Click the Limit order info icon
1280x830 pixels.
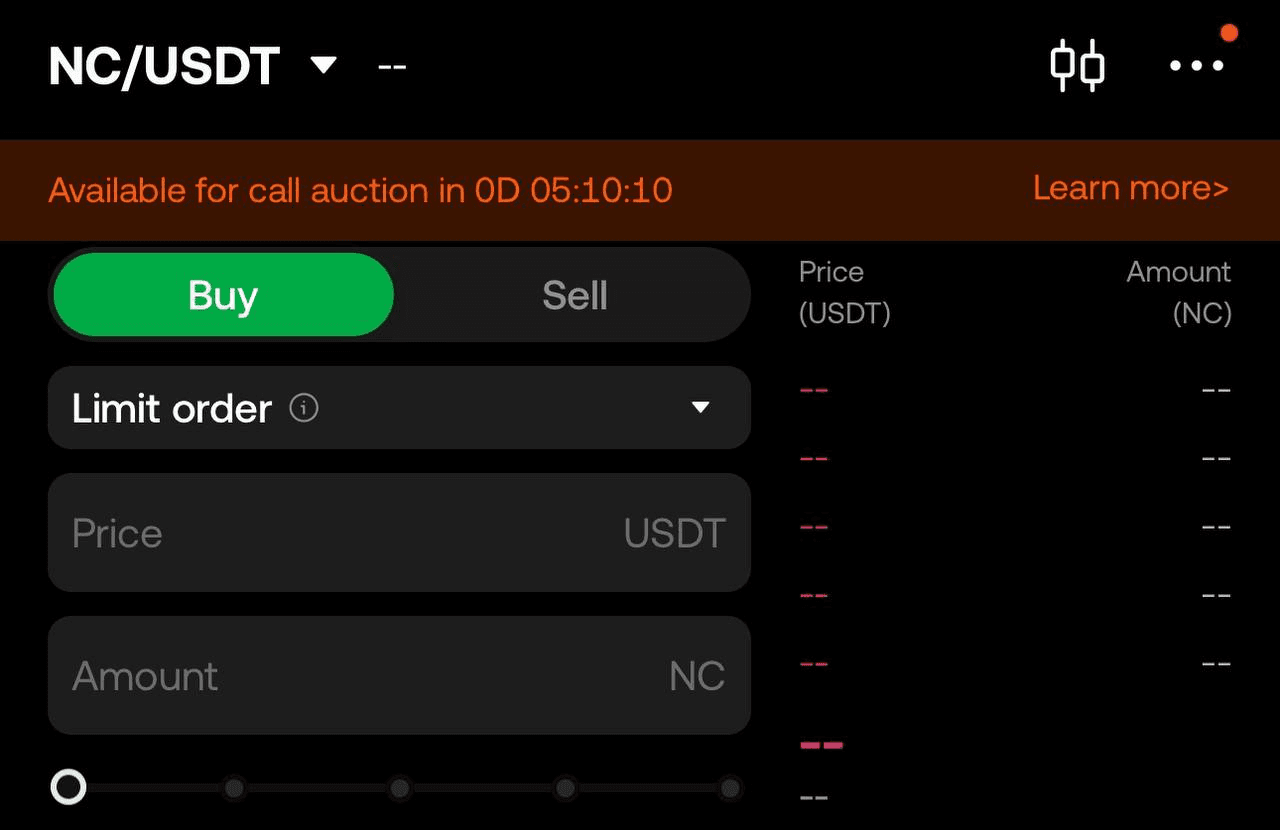click(304, 408)
